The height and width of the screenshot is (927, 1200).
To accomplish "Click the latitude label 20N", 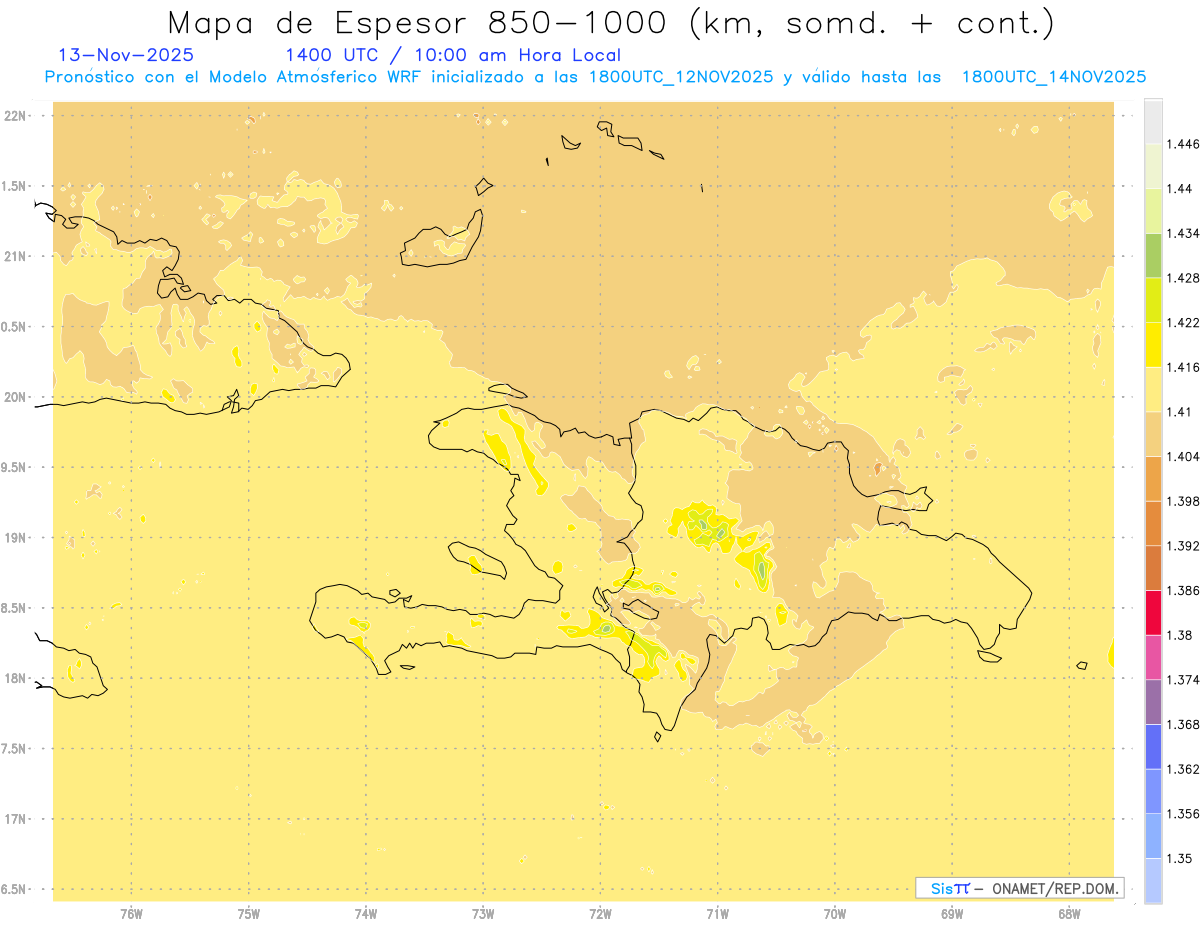I will coord(14,397).
